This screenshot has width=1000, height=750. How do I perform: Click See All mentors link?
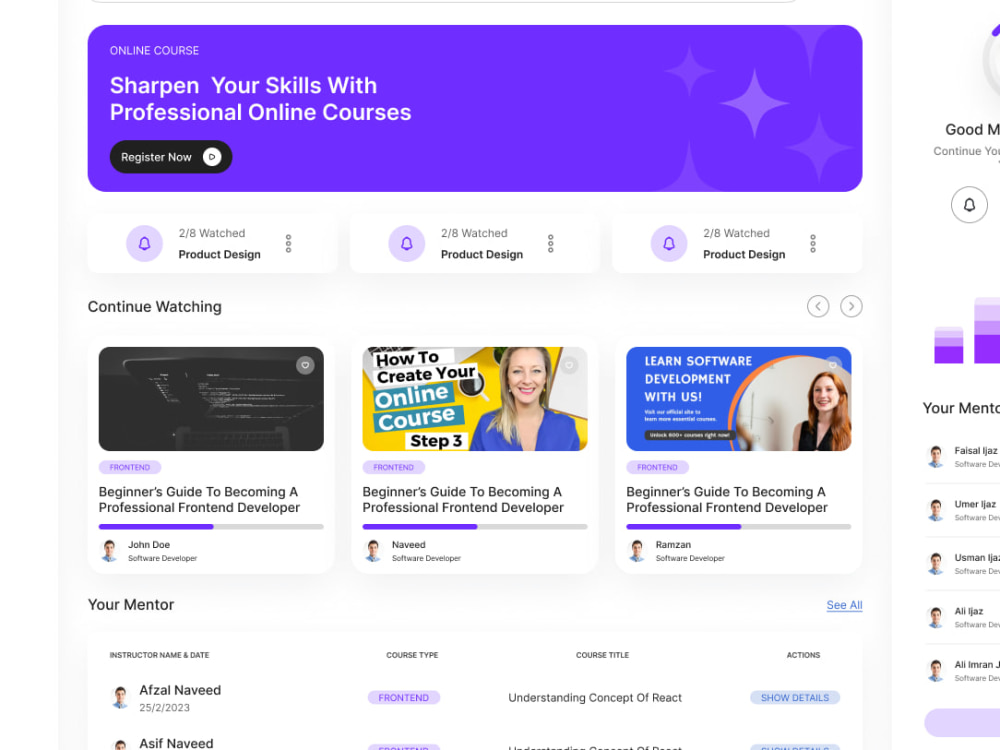point(844,605)
